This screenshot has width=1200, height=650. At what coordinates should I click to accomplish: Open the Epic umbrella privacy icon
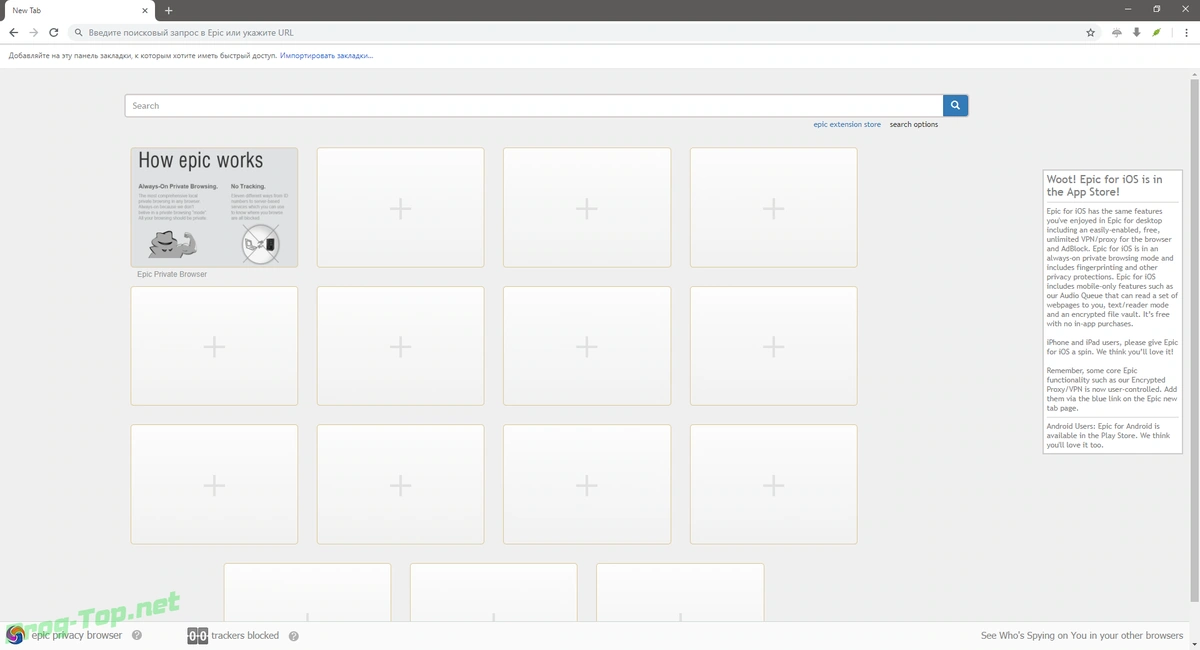[x=1117, y=33]
